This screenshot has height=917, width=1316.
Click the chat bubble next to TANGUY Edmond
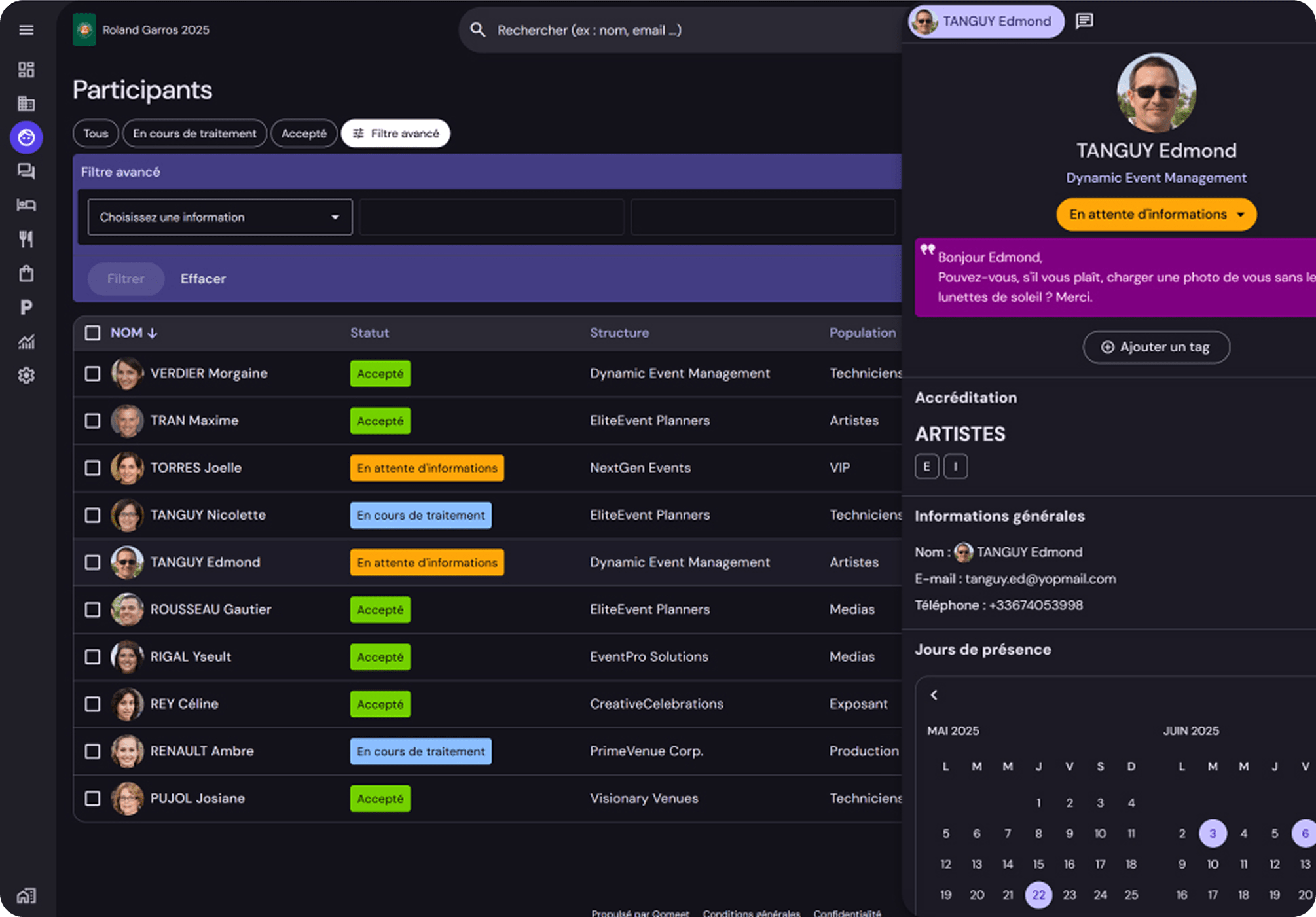pyautogui.click(x=1084, y=21)
